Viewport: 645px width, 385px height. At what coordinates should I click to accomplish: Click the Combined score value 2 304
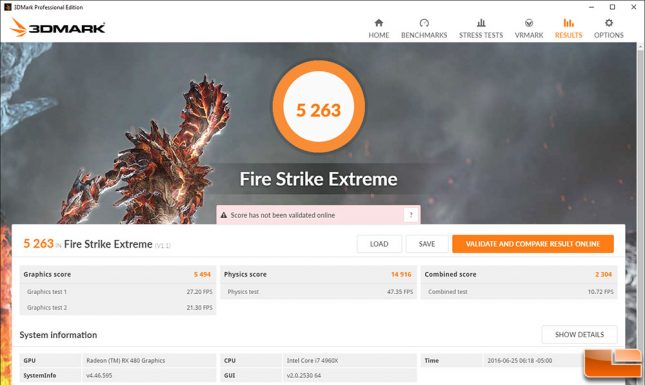point(603,274)
